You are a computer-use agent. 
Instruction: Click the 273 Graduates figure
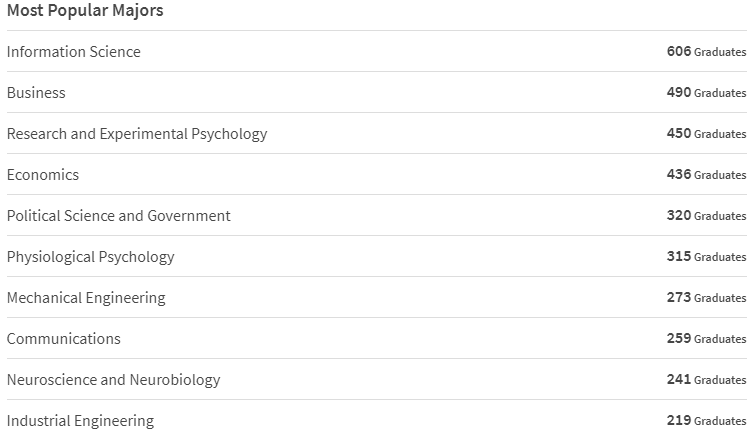tap(706, 297)
